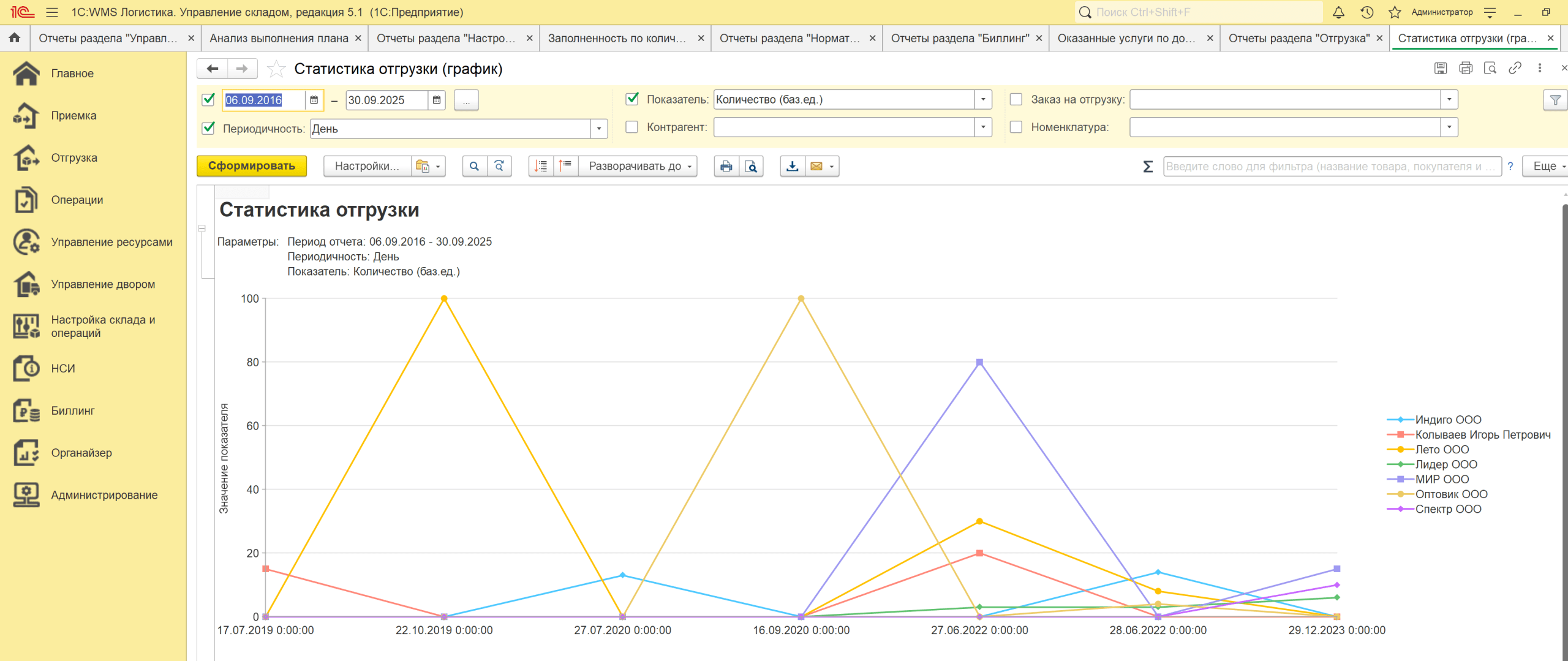Enable the Контрагент filter checkbox

[x=631, y=127]
